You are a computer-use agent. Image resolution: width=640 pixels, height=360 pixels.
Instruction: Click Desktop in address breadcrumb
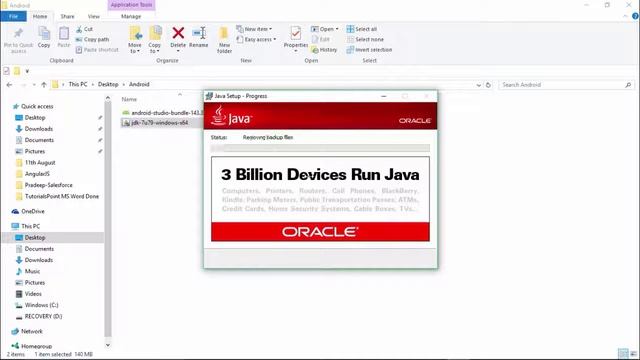point(108,84)
